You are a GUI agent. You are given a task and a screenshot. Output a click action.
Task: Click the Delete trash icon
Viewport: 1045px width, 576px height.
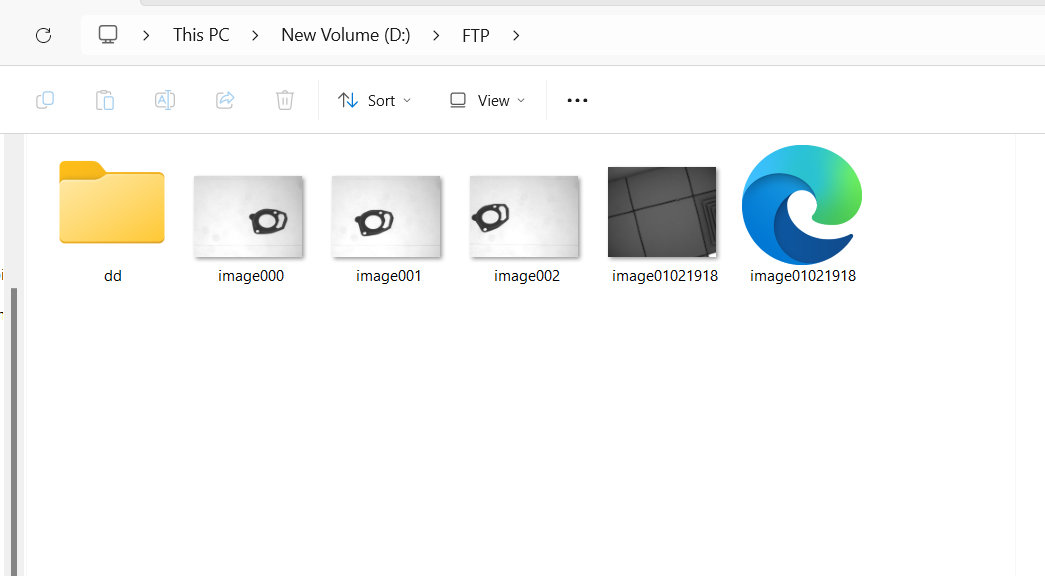pyautogui.click(x=285, y=101)
